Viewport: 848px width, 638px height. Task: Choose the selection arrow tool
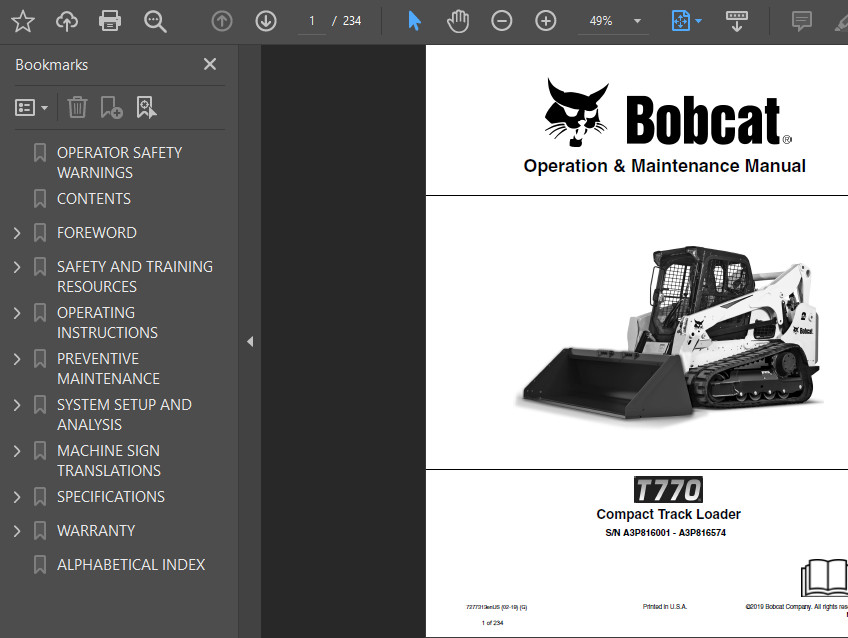coord(414,21)
